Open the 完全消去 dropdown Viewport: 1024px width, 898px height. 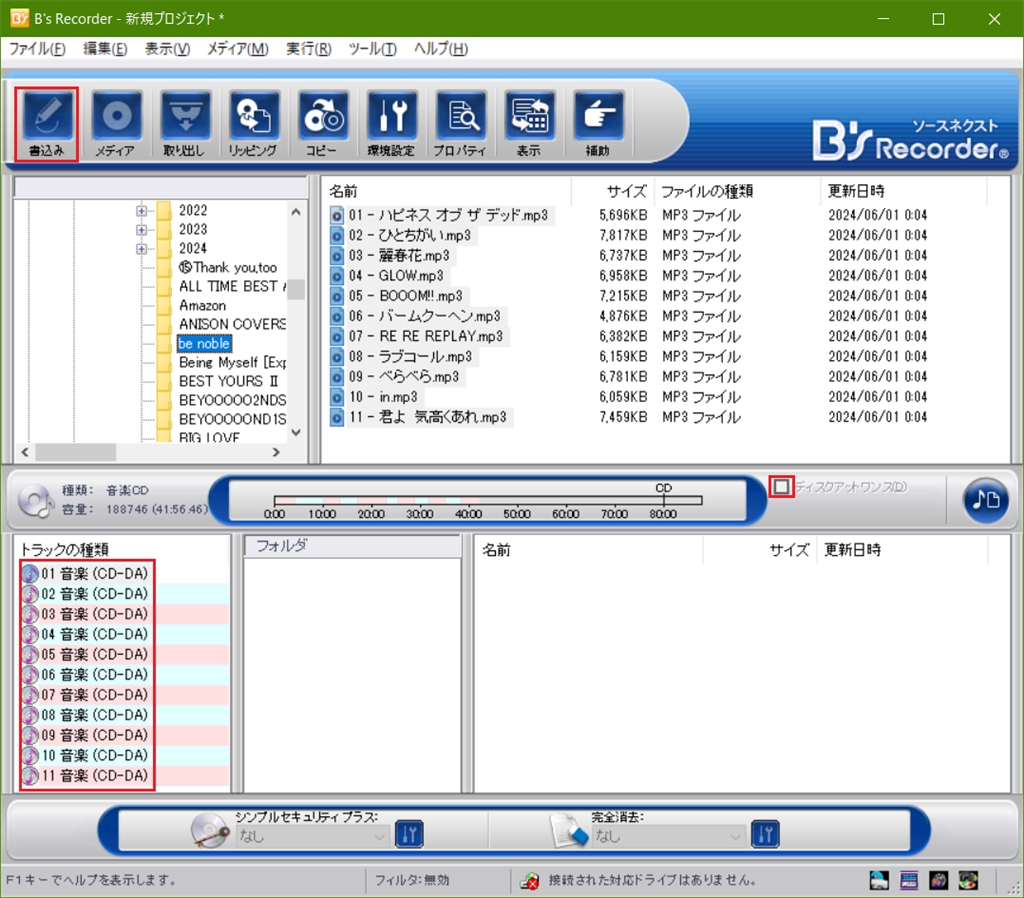[x=668, y=836]
